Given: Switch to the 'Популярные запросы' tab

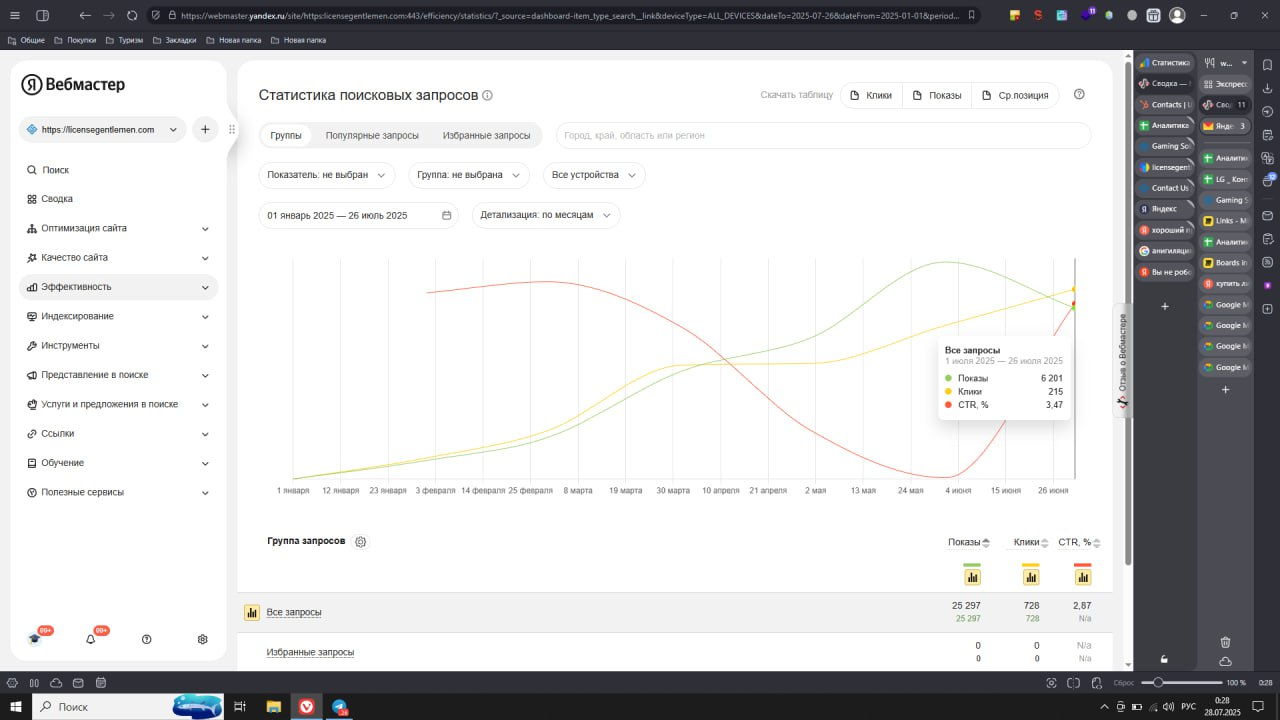Looking at the screenshot, I should 372,135.
